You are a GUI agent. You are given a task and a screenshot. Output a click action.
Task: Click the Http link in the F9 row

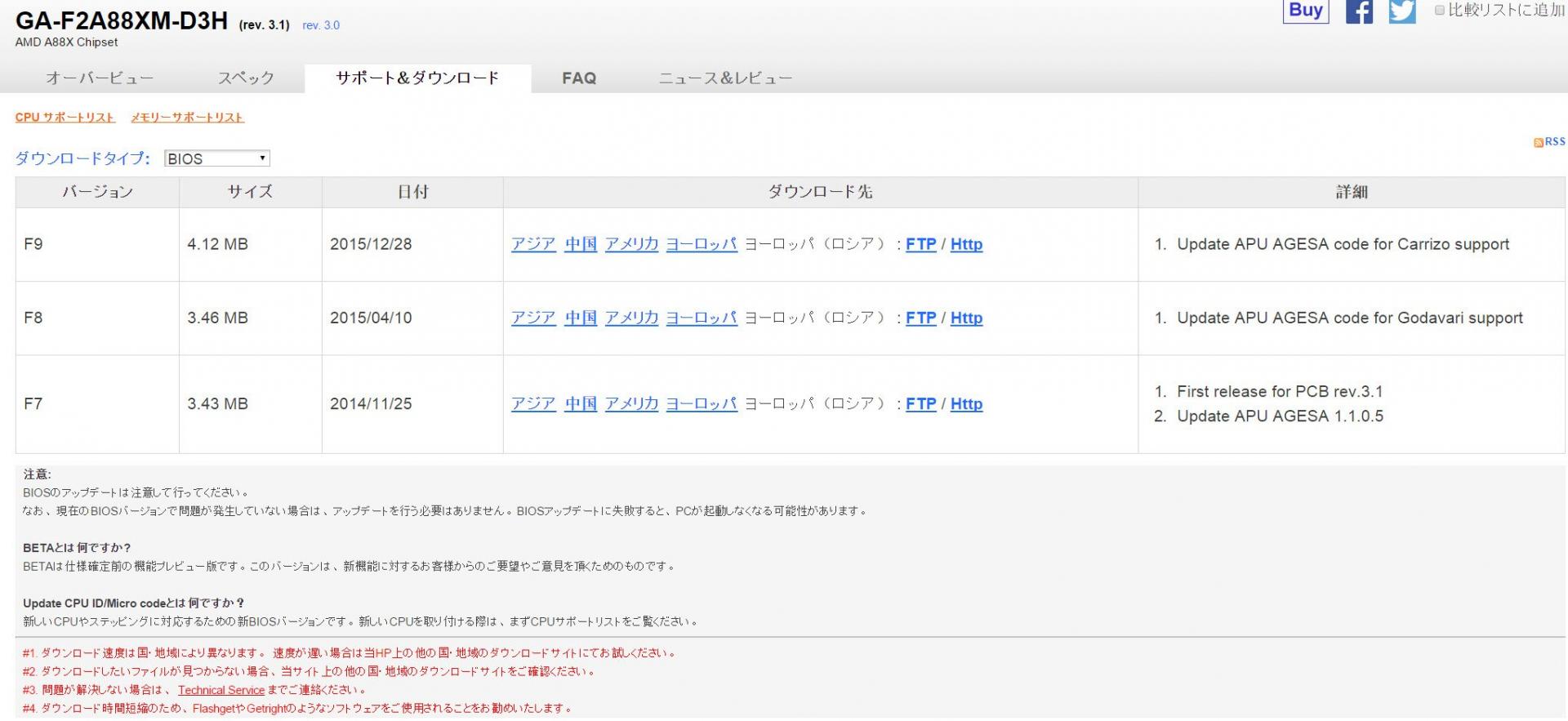tap(966, 244)
